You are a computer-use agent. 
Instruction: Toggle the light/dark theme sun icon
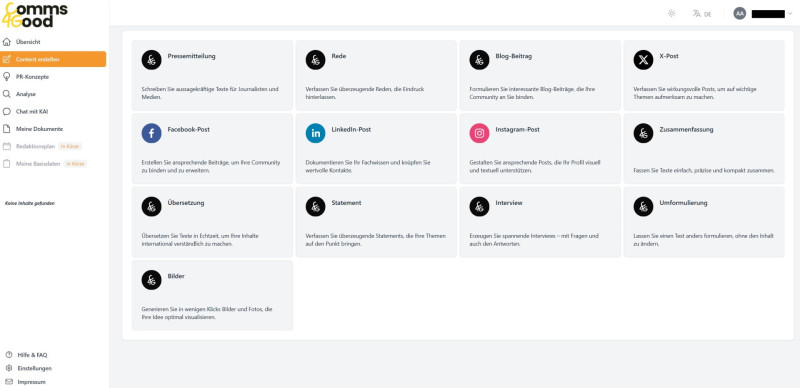(671, 14)
